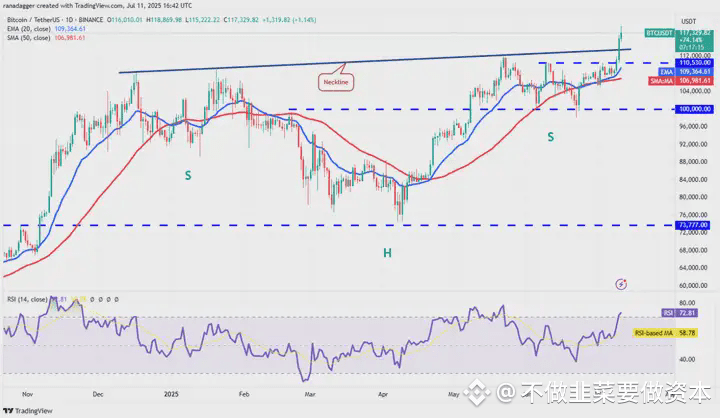Click the 60,000.00 price axis value
The height and width of the screenshot is (418, 720).
[x=693, y=285]
